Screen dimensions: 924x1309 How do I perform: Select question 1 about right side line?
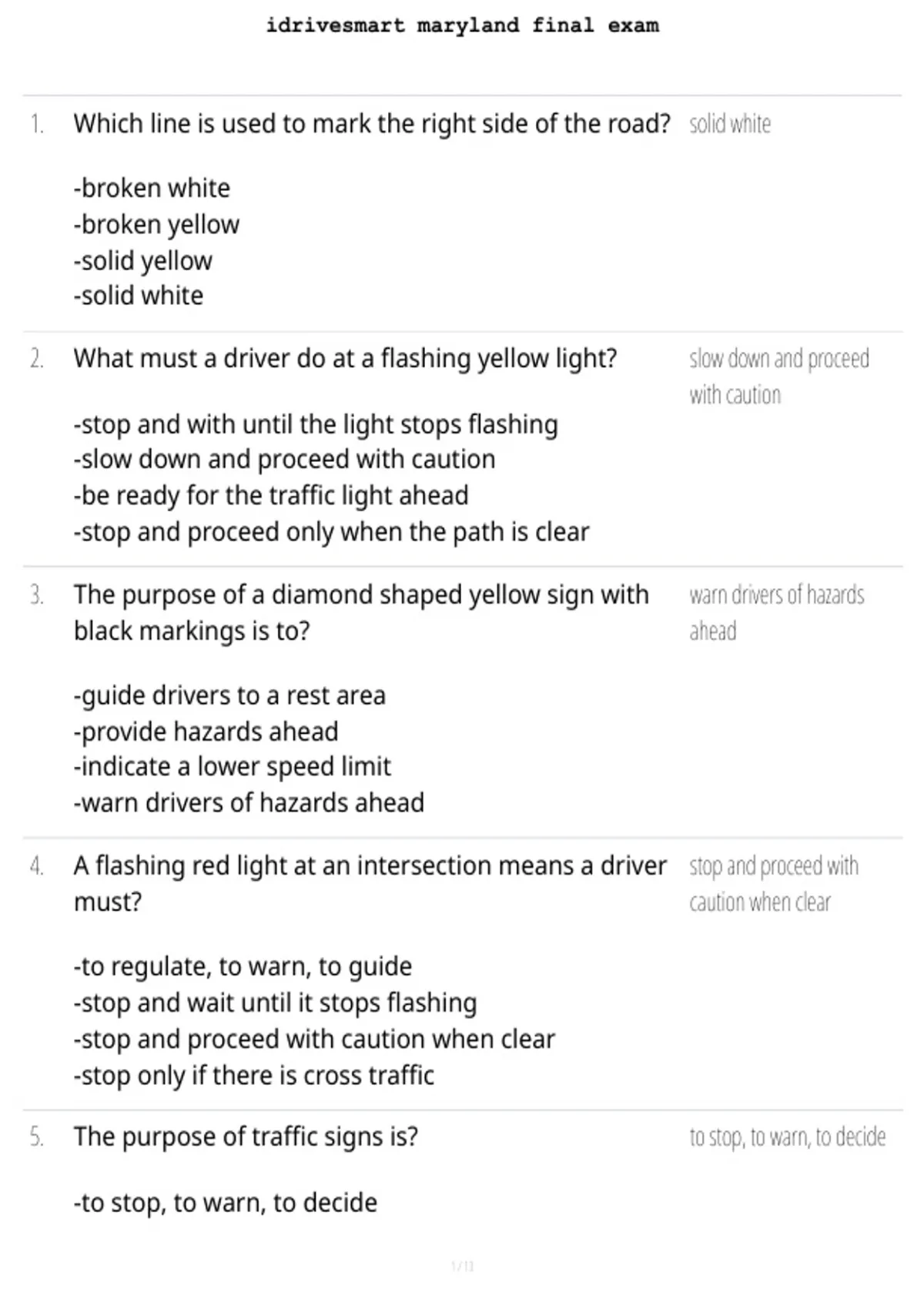[x=372, y=123]
